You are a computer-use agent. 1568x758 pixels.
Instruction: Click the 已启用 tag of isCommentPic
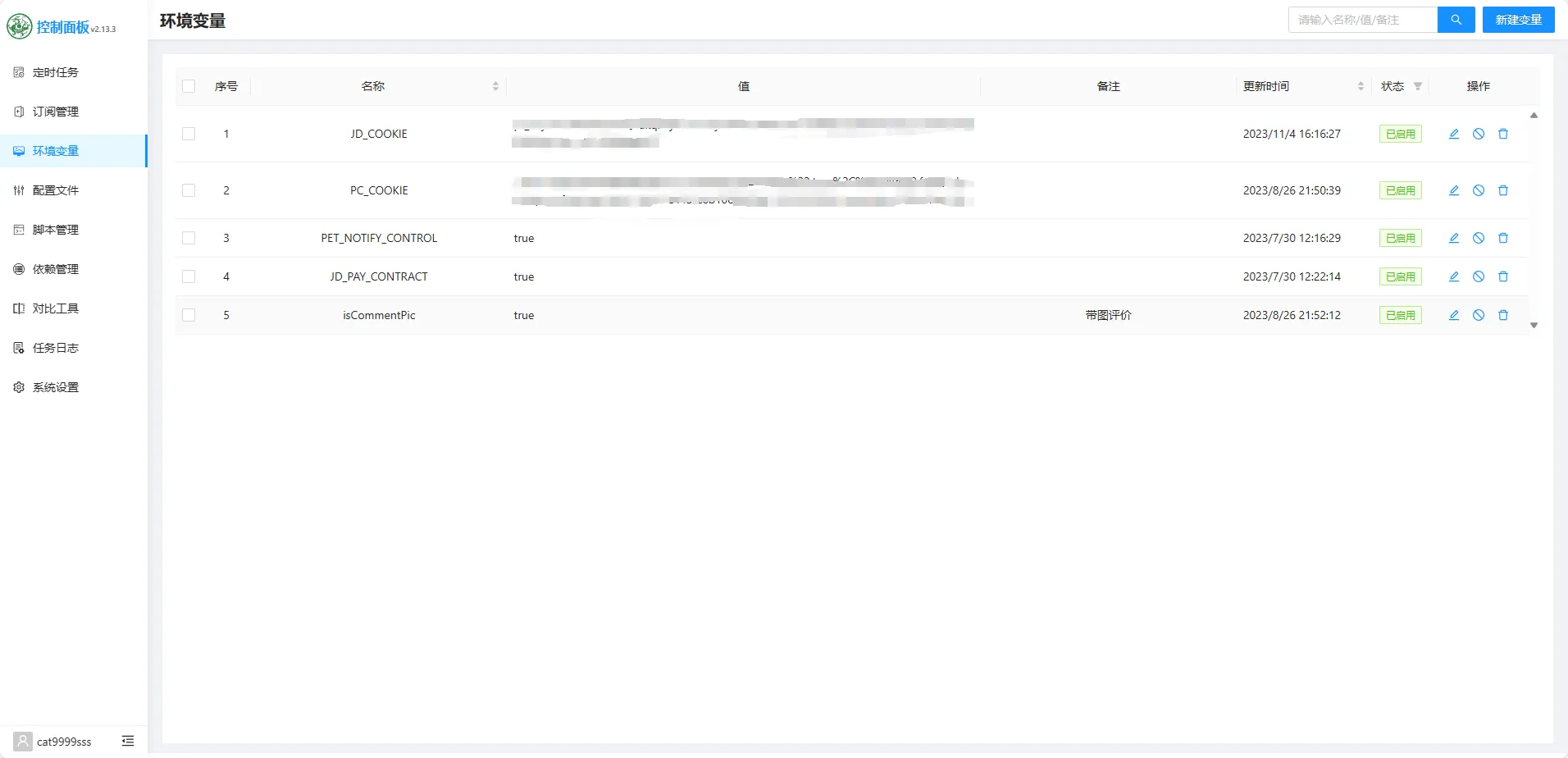(1400, 315)
